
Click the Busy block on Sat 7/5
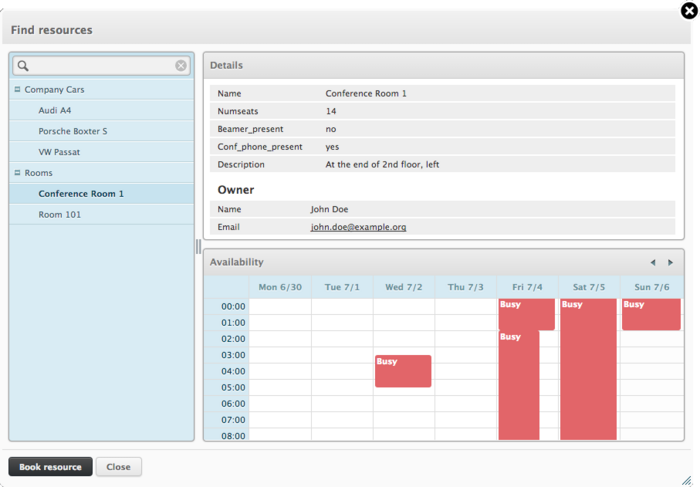click(x=588, y=370)
